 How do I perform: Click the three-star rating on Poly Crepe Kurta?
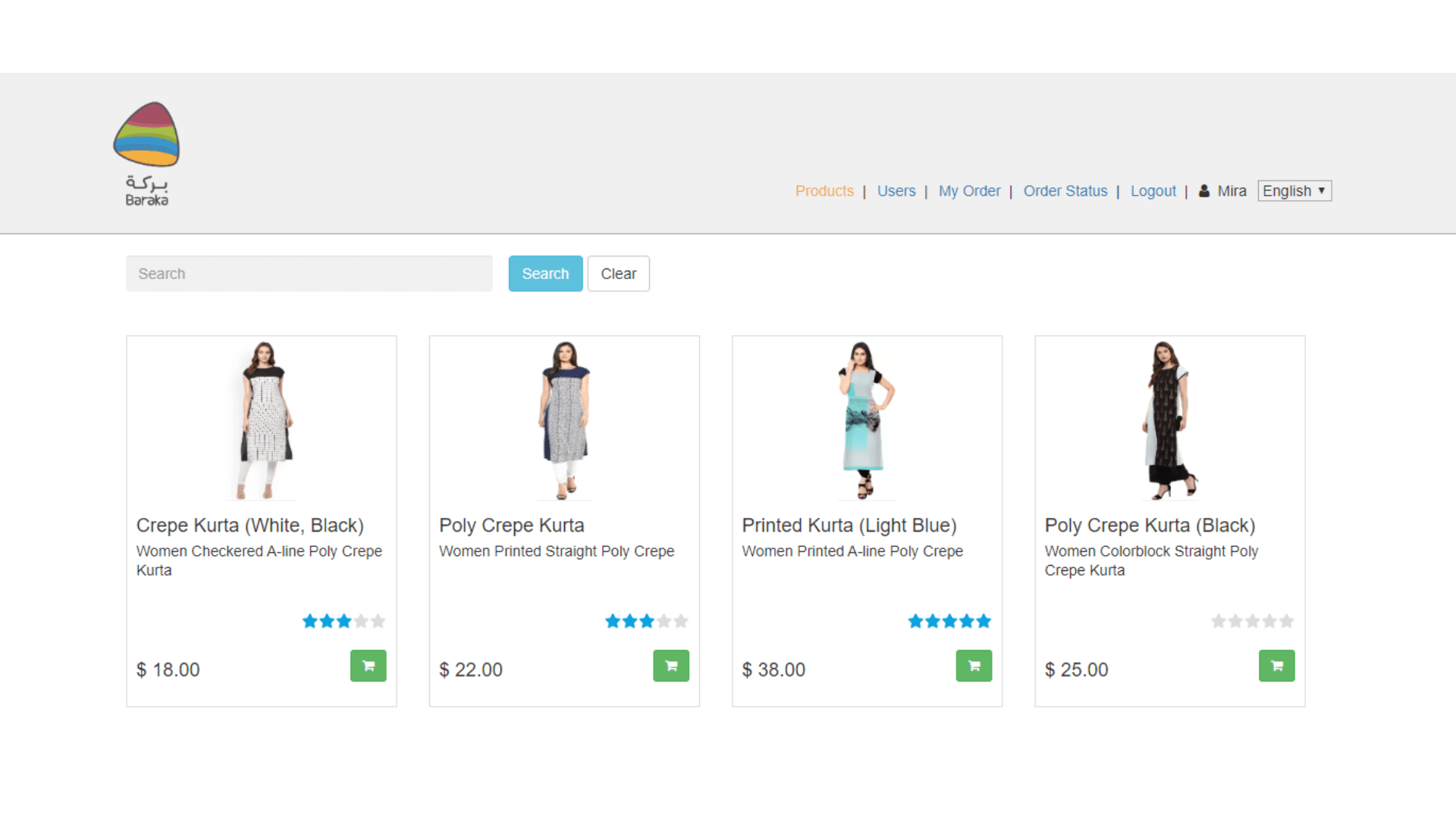tap(646, 621)
